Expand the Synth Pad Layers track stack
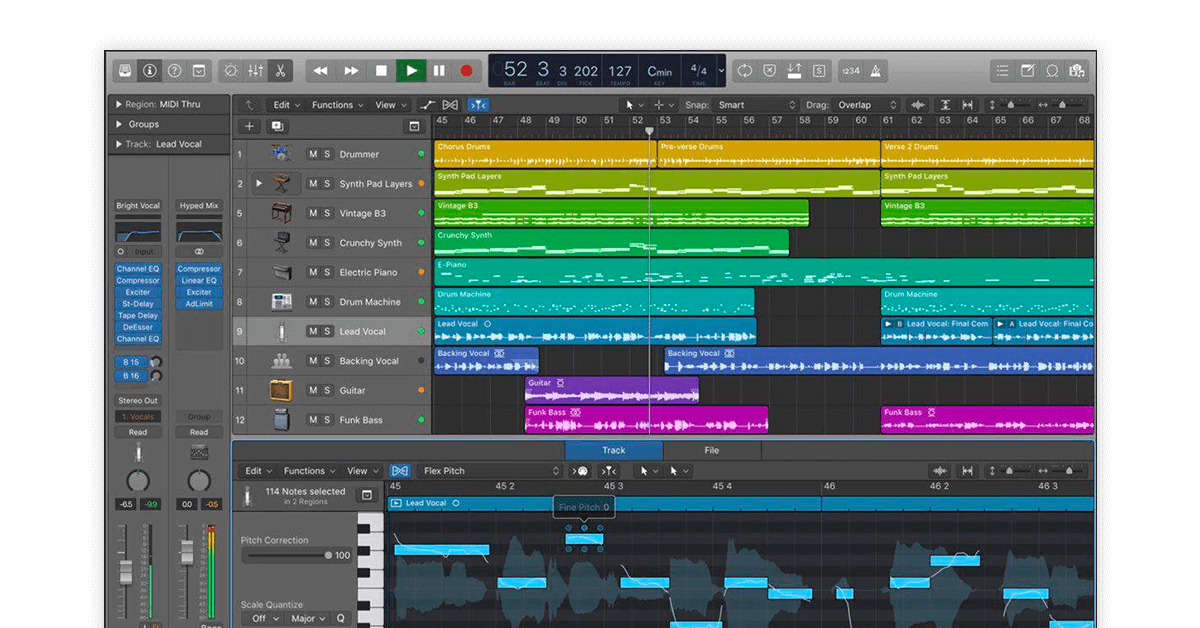The image size is (1200, 628). pyautogui.click(x=260, y=184)
